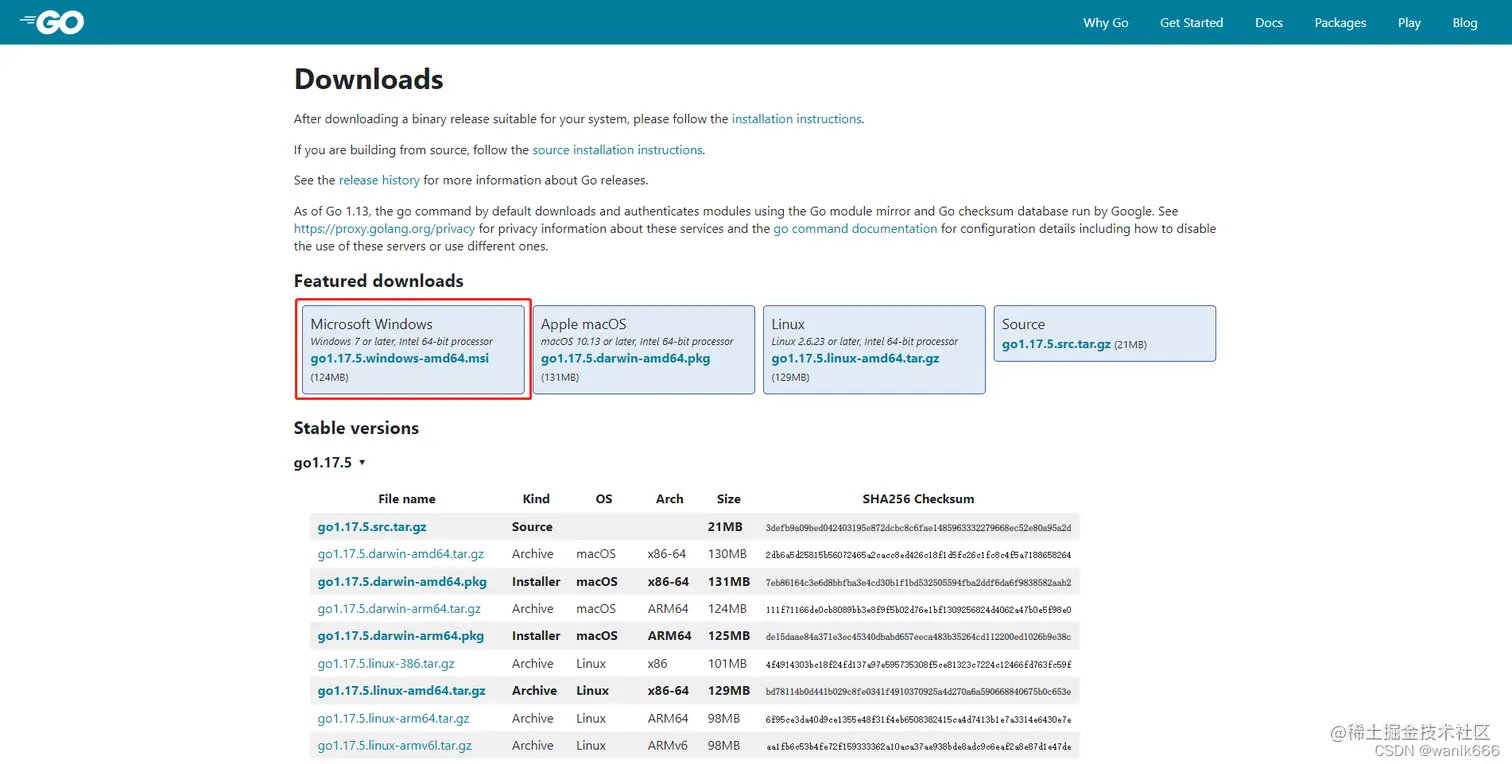Image resolution: width=1512 pixels, height=764 pixels.
Task: Click the Featured downloads heading
Action: (379, 281)
